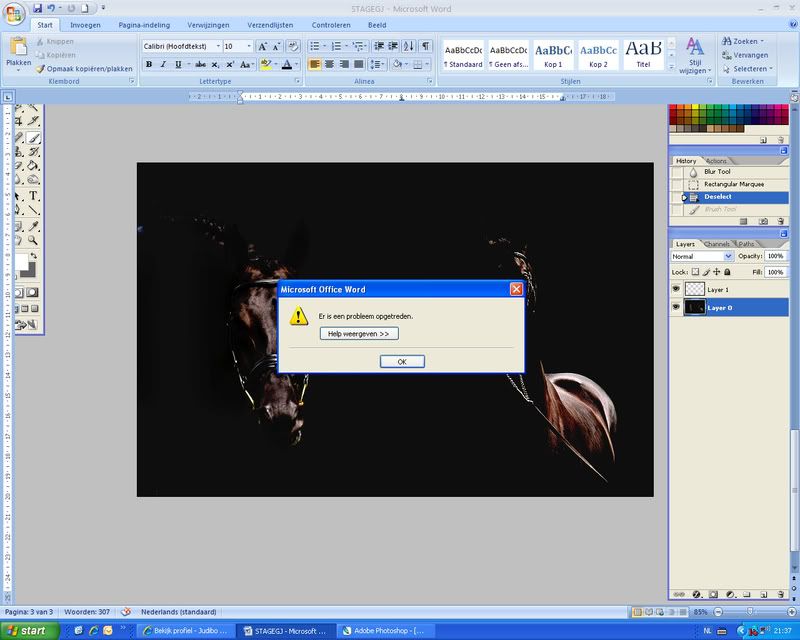Toggle underline formatting
800x640 pixels.
178,64
